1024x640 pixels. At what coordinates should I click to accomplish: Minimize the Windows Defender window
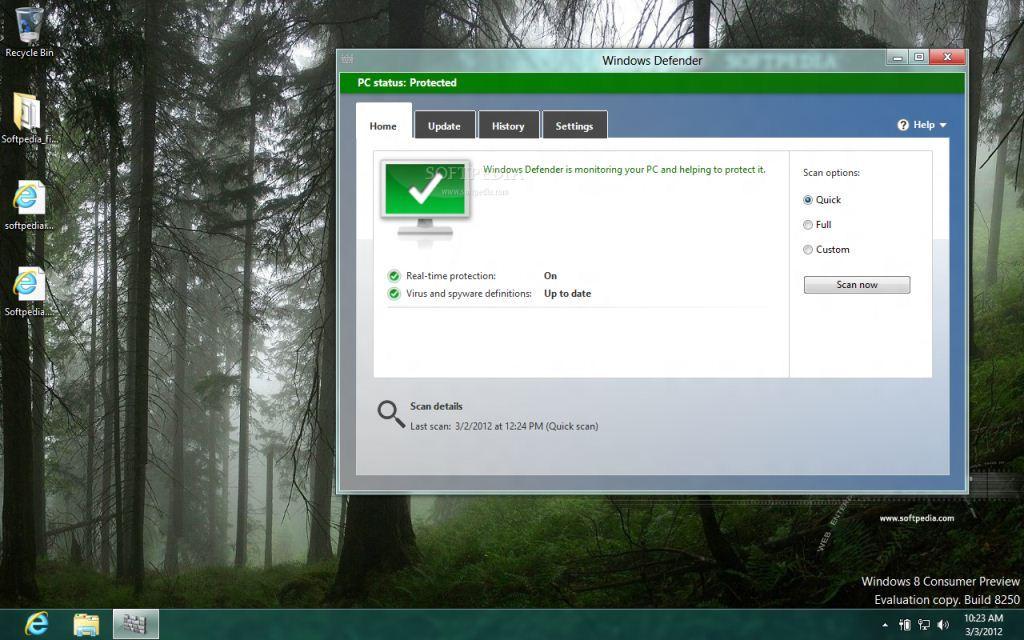(x=897, y=57)
